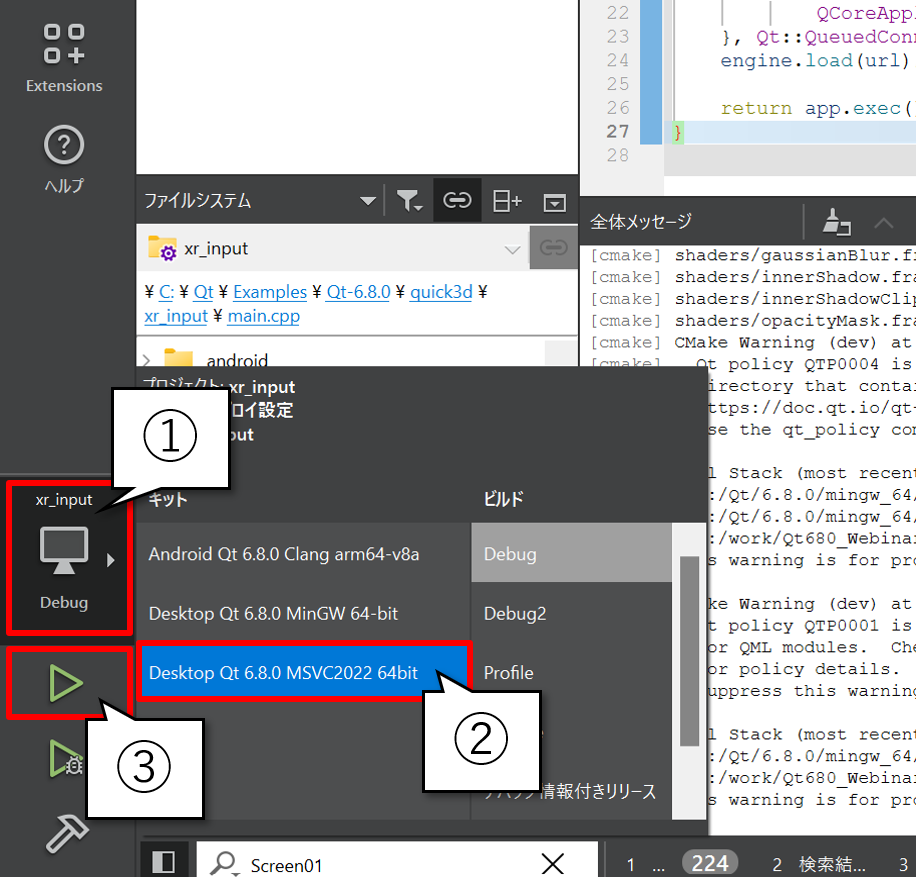Open the ファイルシステム view dropdown
Image resolution: width=916 pixels, height=877 pixels.
point(368,201)
